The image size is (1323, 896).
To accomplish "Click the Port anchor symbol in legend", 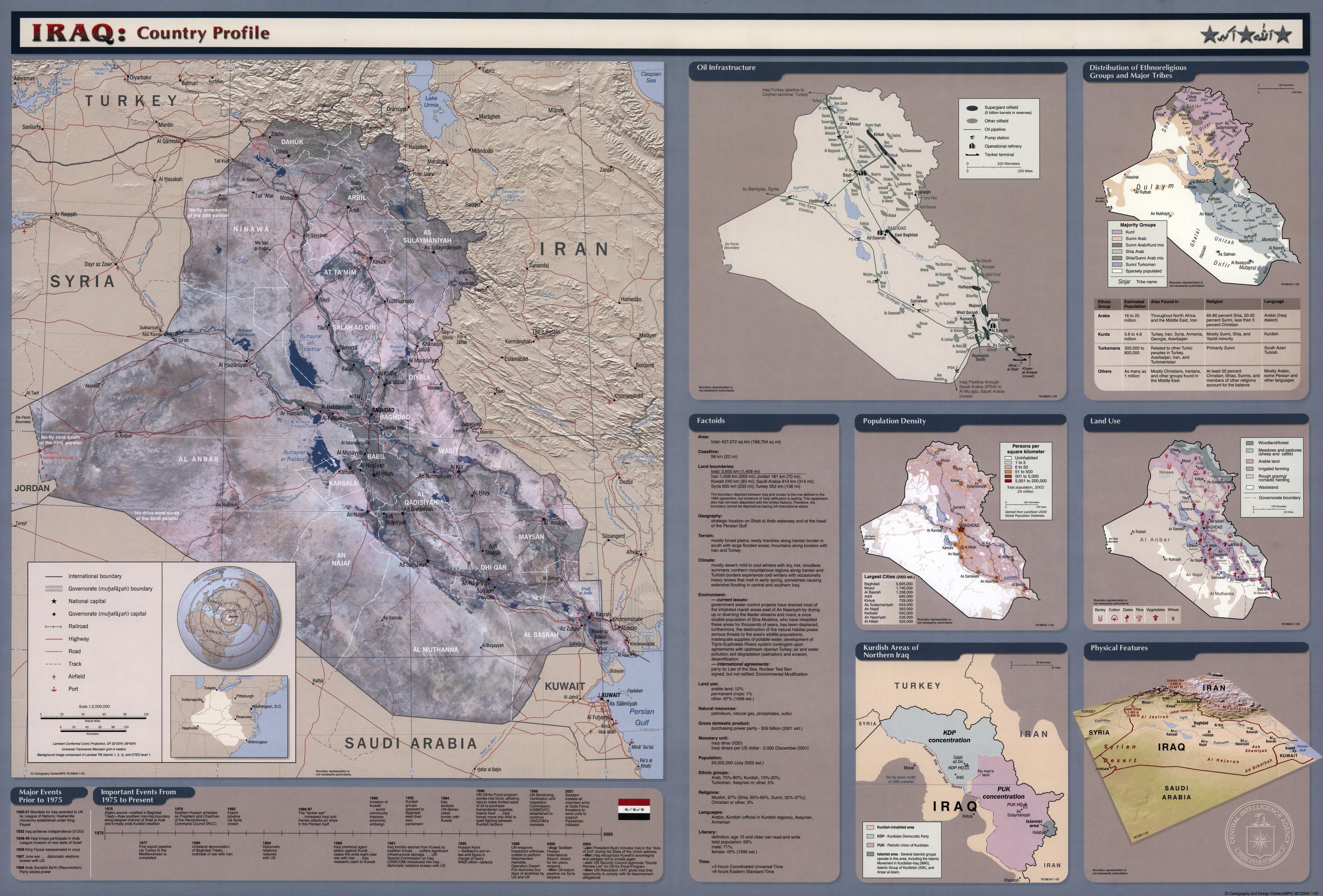I will [x=53, y=689].
